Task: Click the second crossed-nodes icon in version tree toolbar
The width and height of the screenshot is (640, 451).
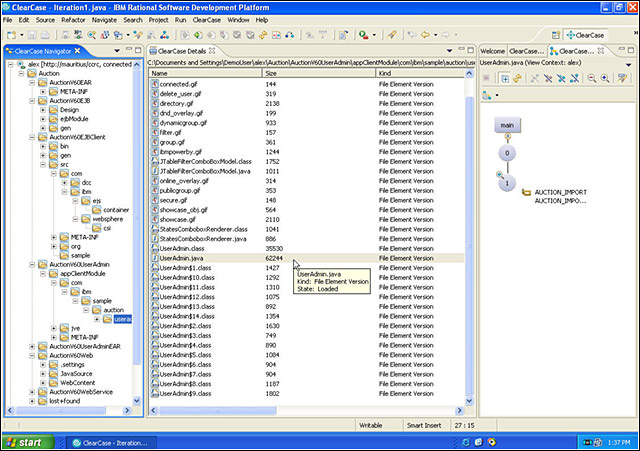Action: click(562, 78)
